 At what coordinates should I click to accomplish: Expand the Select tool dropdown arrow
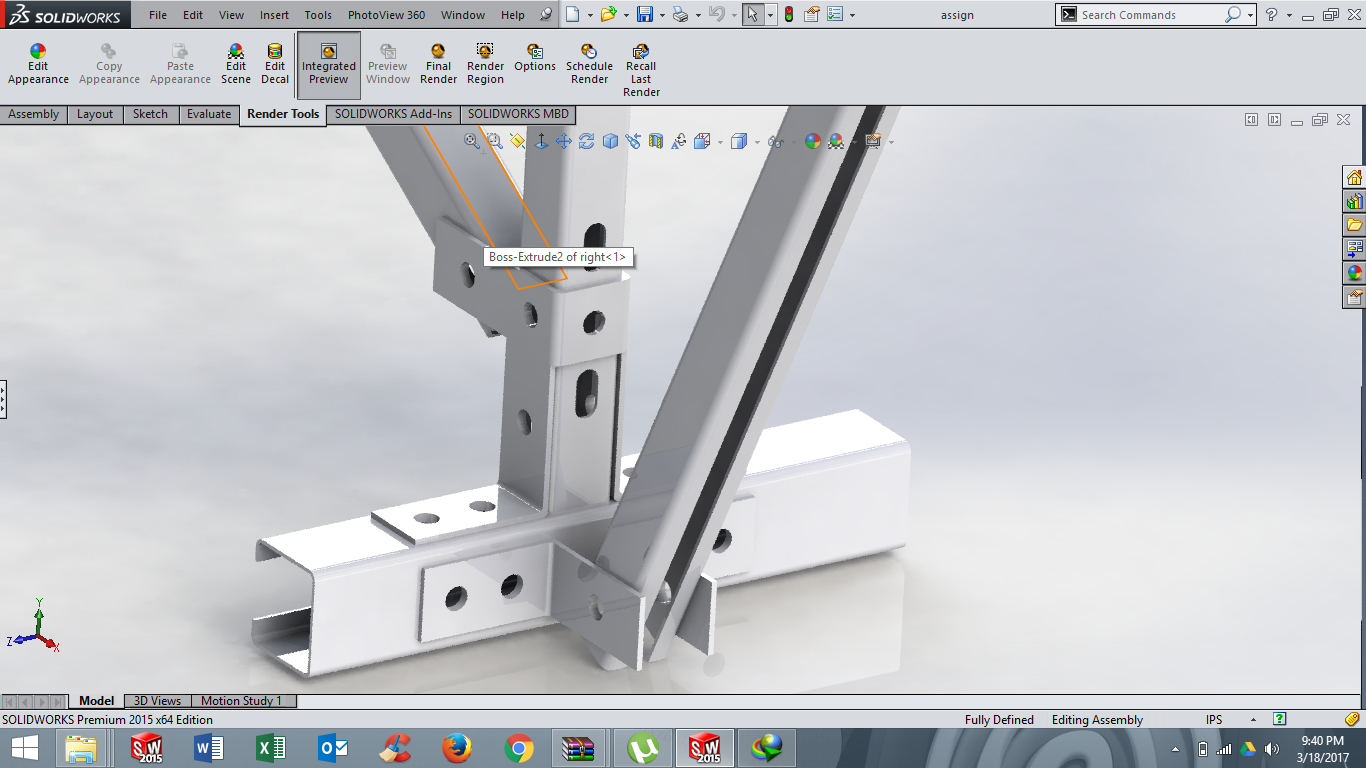click(x=770, y=15)
